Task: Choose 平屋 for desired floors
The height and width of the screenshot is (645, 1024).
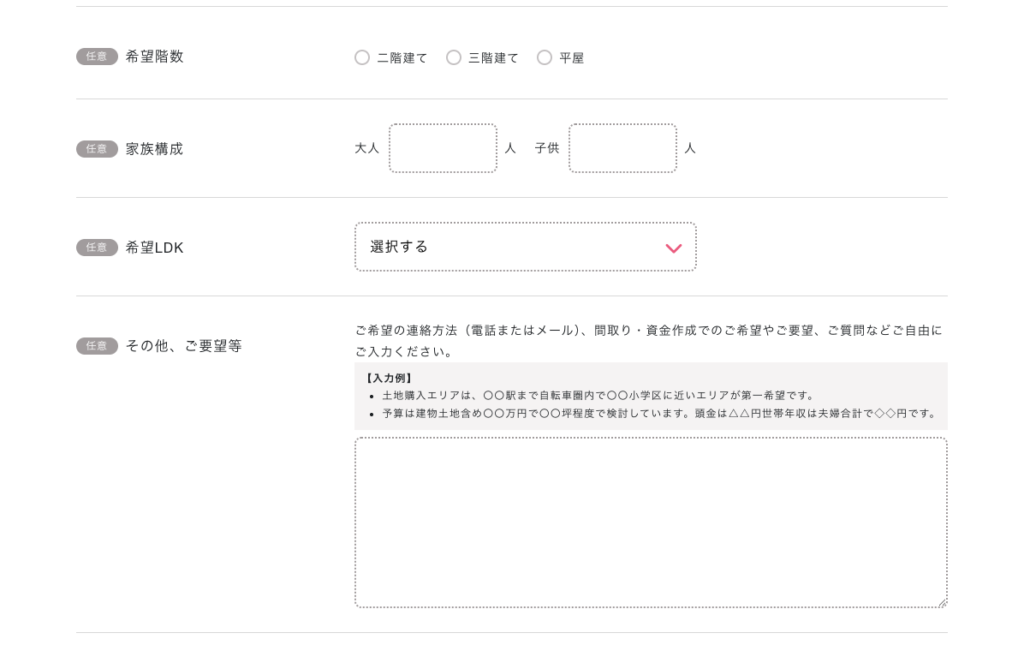Action: [544, 57]
